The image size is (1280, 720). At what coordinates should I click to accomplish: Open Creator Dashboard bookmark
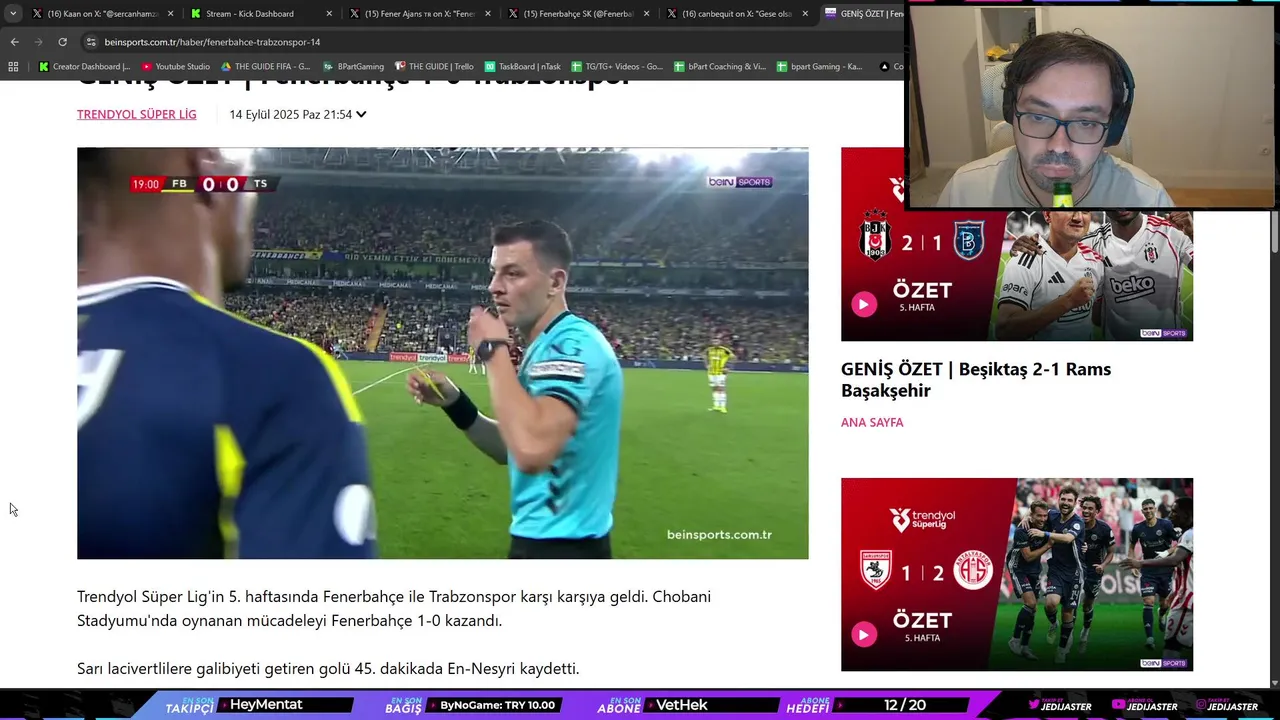84,67
